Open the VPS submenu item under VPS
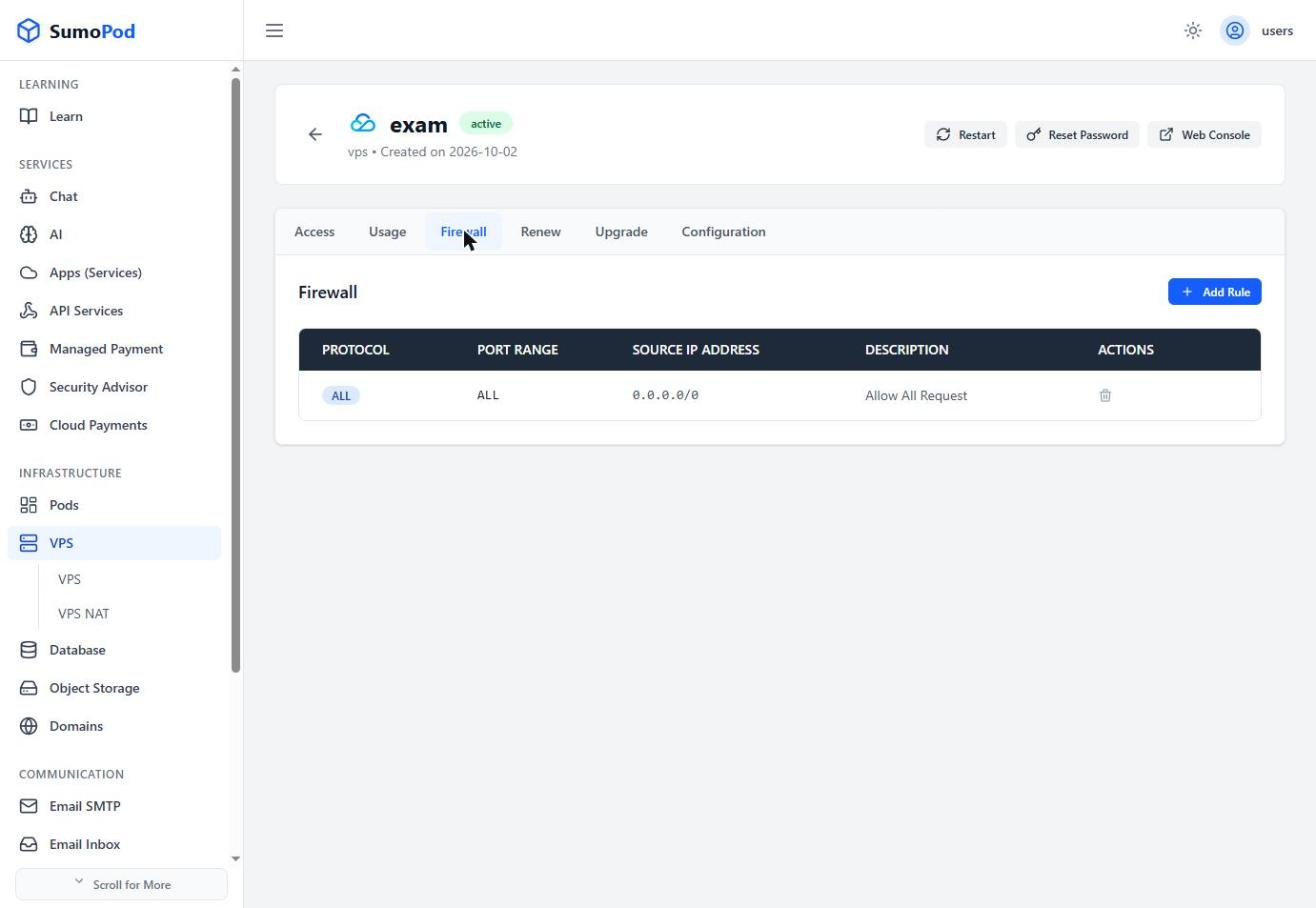The image size is (1316, 908). tap(69, 579)
